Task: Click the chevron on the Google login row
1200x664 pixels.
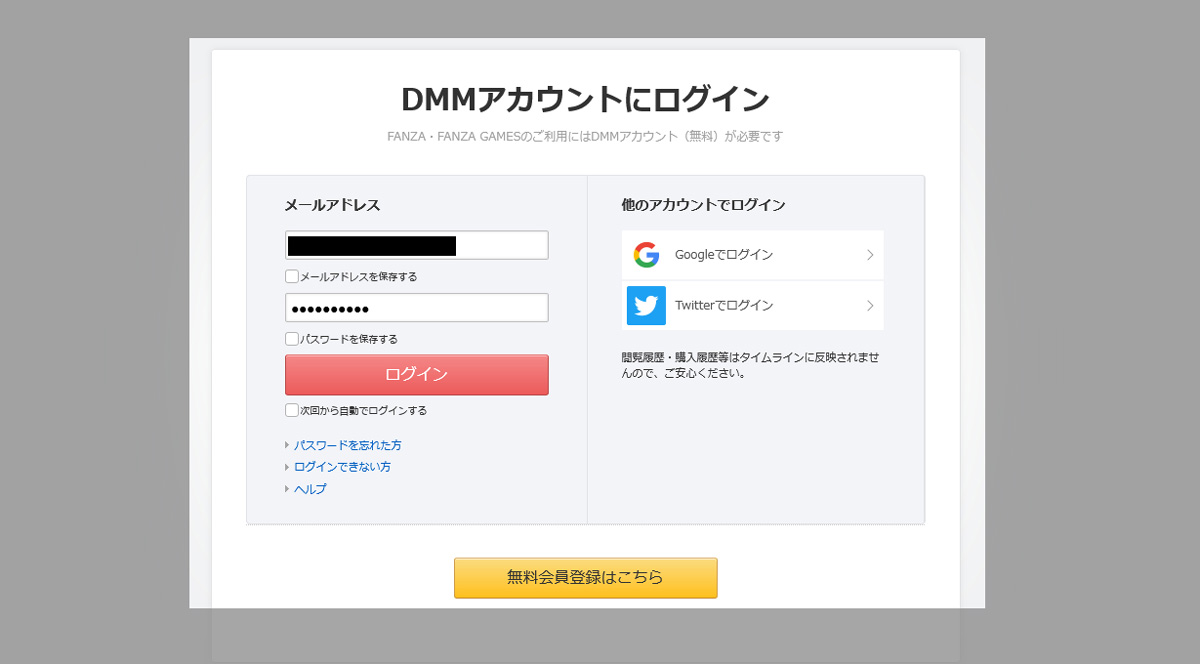Action: point(870,255)
